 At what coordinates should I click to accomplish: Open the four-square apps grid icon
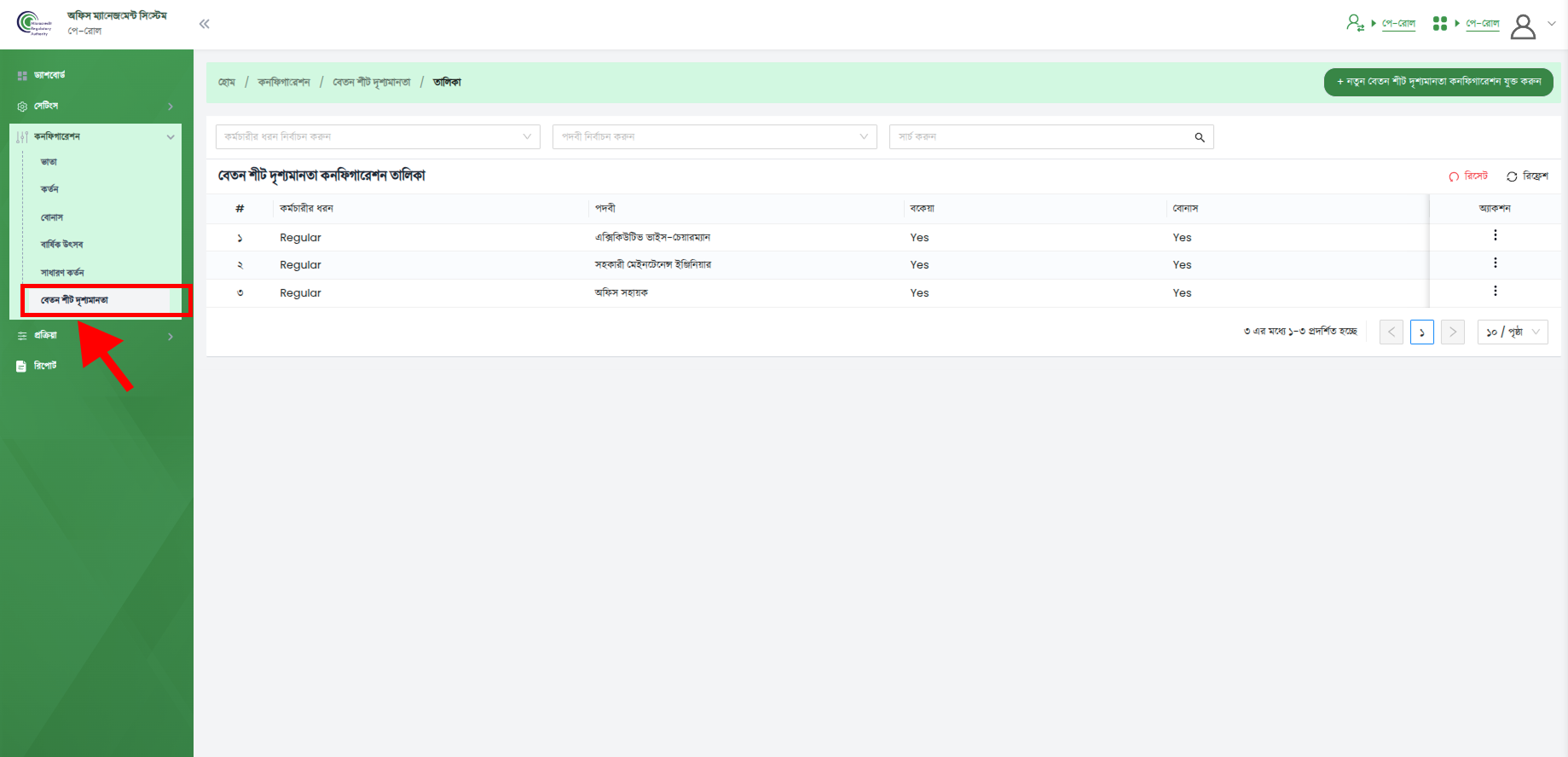pyautogui.click(x=1440, y=23)
